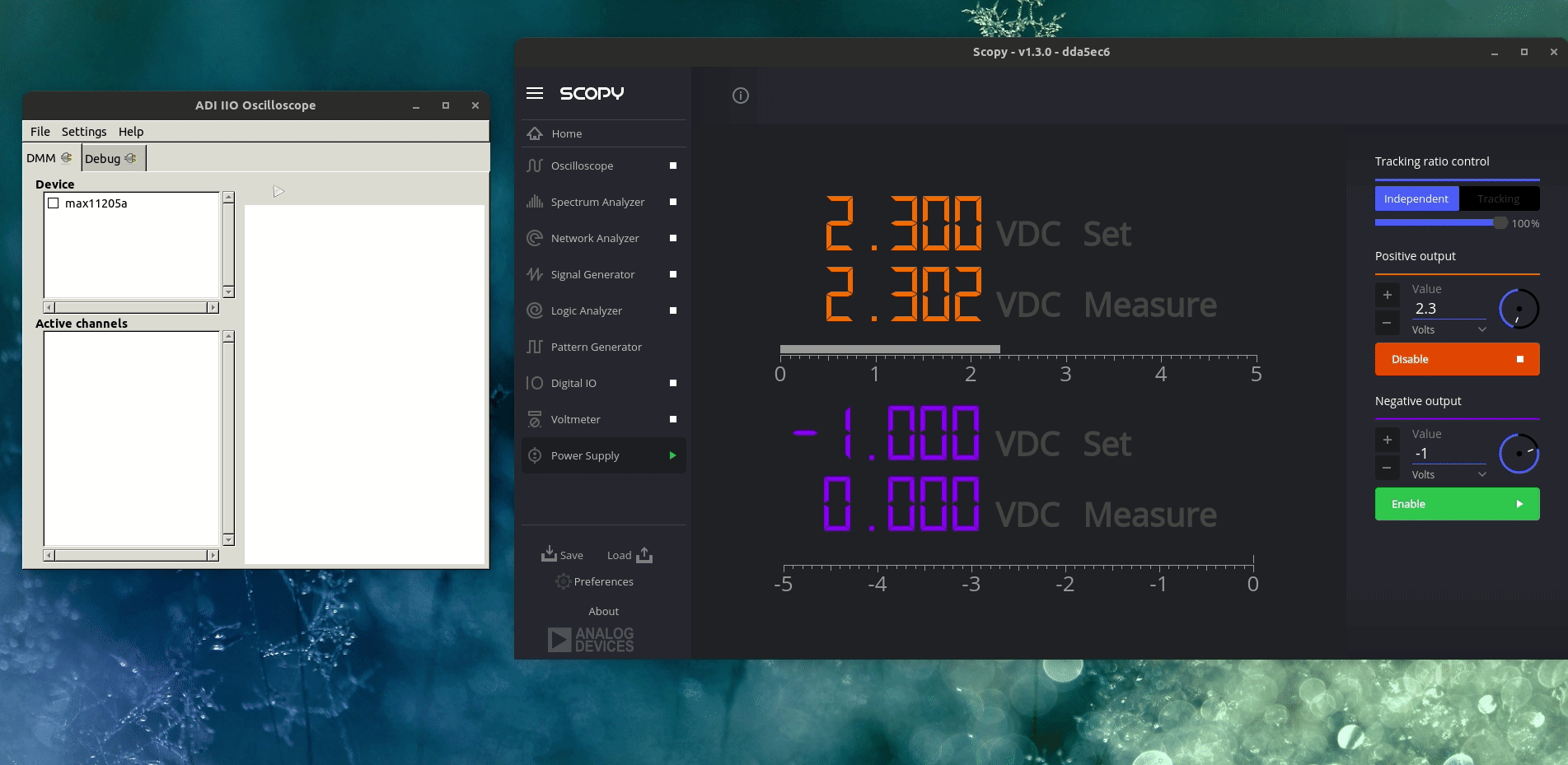Click the Network Analyzer icon

pyautogui.click(x=535, y=238)
